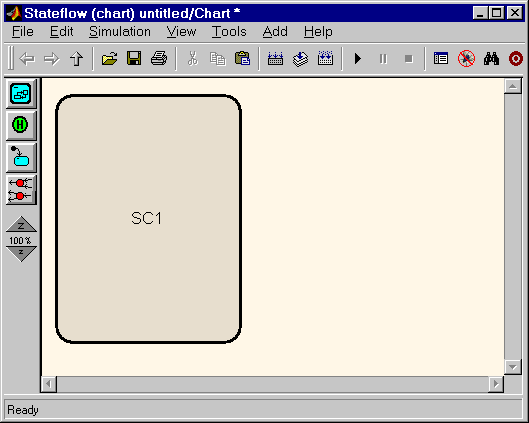
Task: Select the Default Transition tool
Action: pyautogui.click(x=21, y=157)
